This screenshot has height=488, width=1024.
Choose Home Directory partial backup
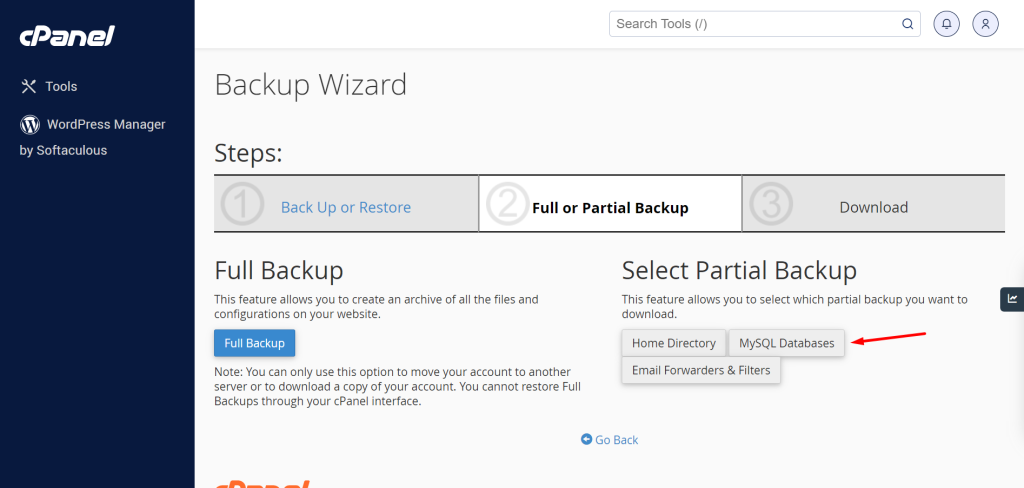pyautogui.click(x=674, y=343)
